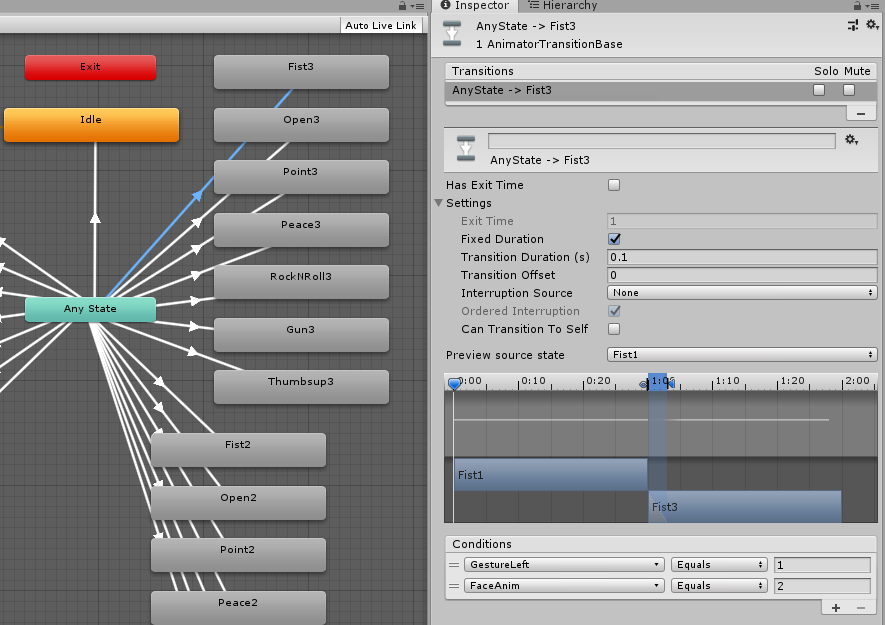This screenshot has height=625, width=885.
Task: Open Inspector presets icon next to gear
Action: [853, 25]
